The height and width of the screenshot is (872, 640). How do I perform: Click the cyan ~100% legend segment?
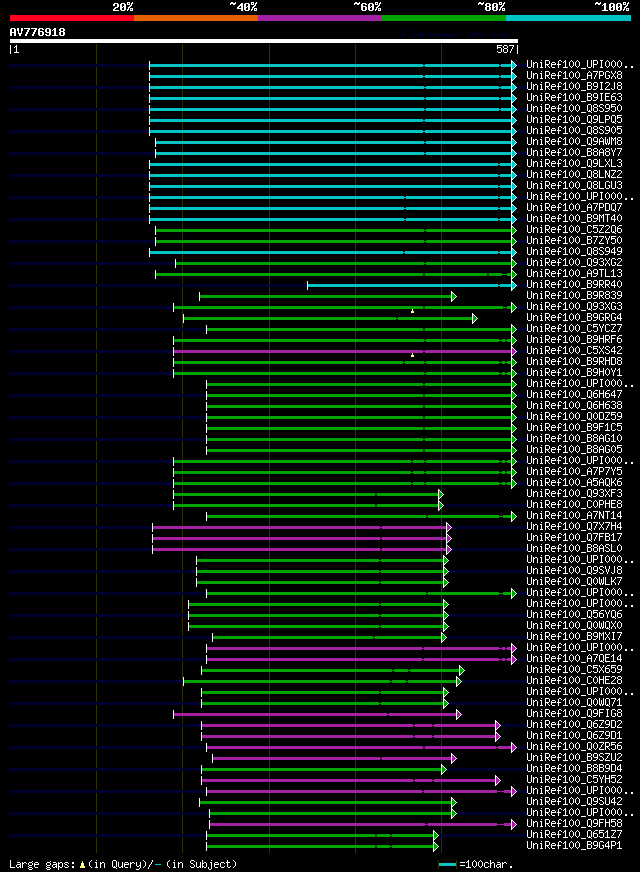click(x=568, y=18)
